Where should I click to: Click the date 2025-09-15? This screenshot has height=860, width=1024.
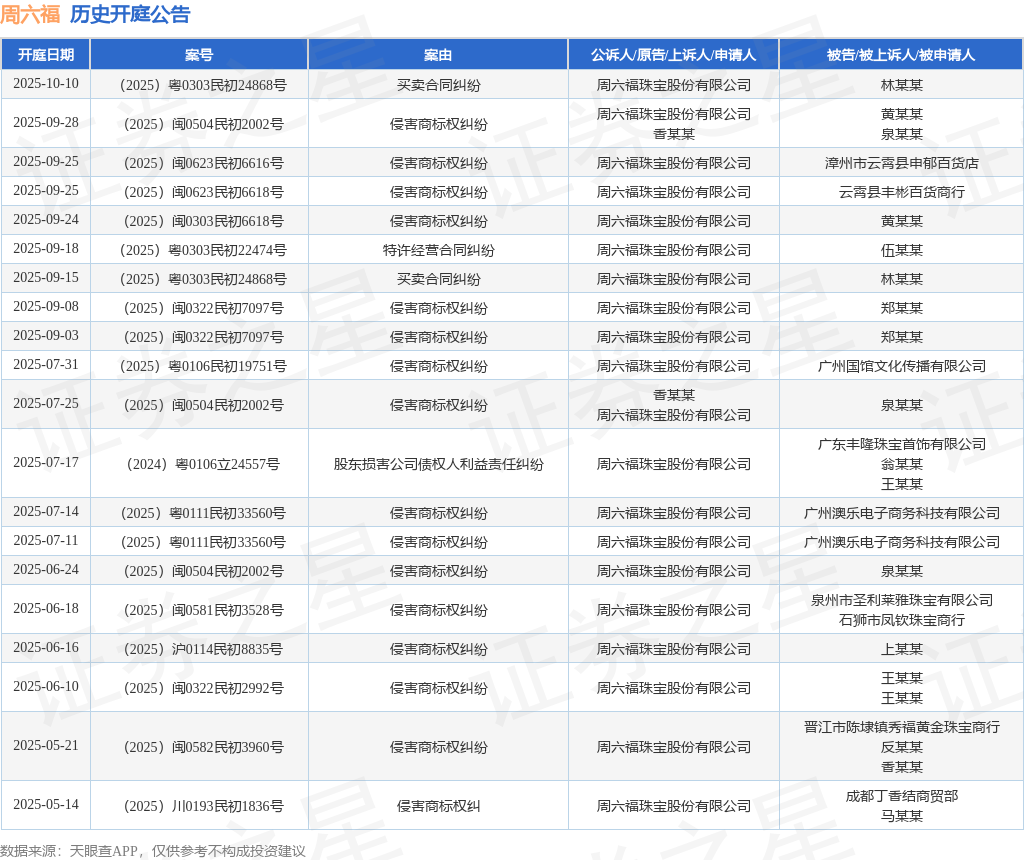coord(46,278)
